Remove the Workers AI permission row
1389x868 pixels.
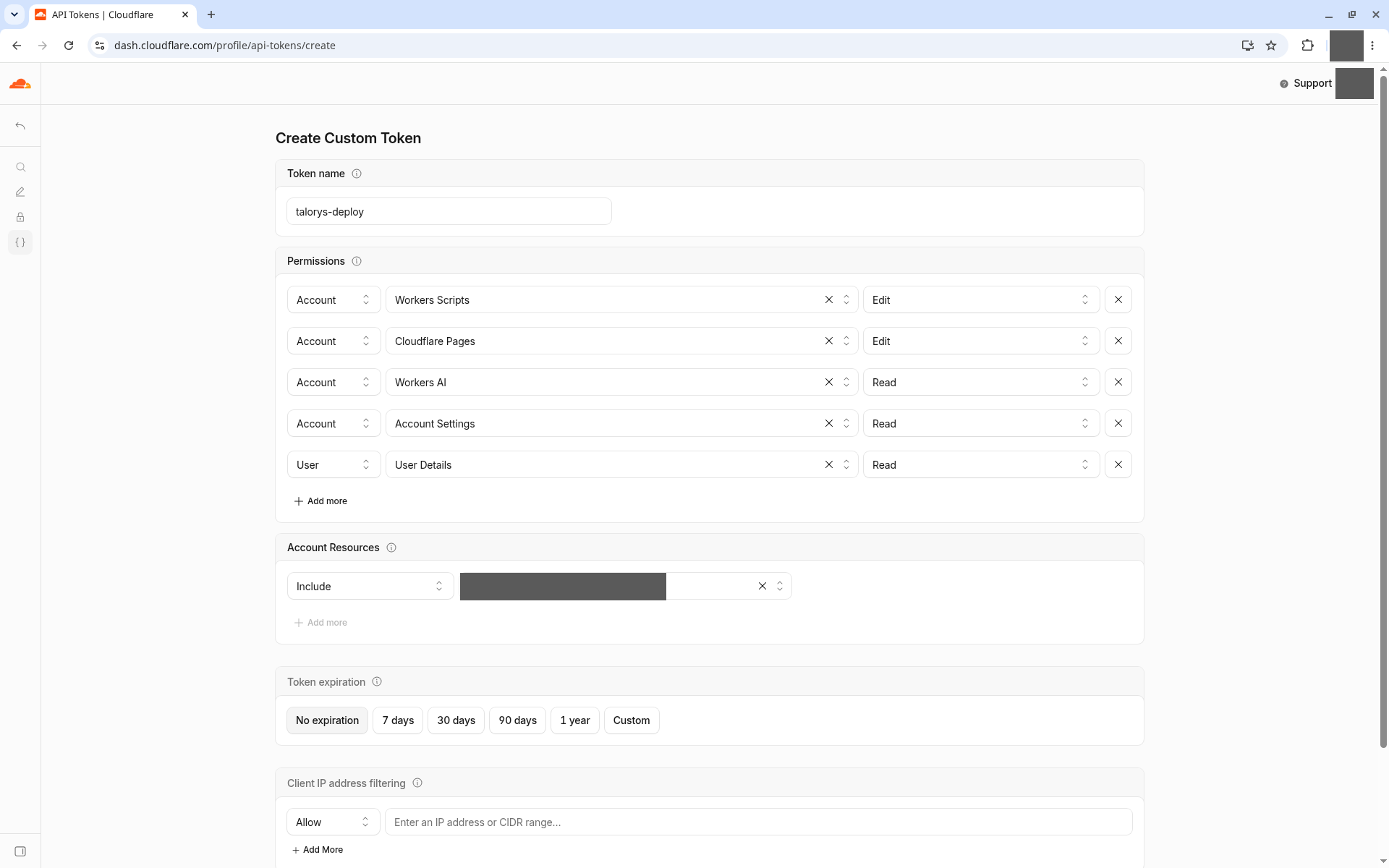click(1118, 382)
